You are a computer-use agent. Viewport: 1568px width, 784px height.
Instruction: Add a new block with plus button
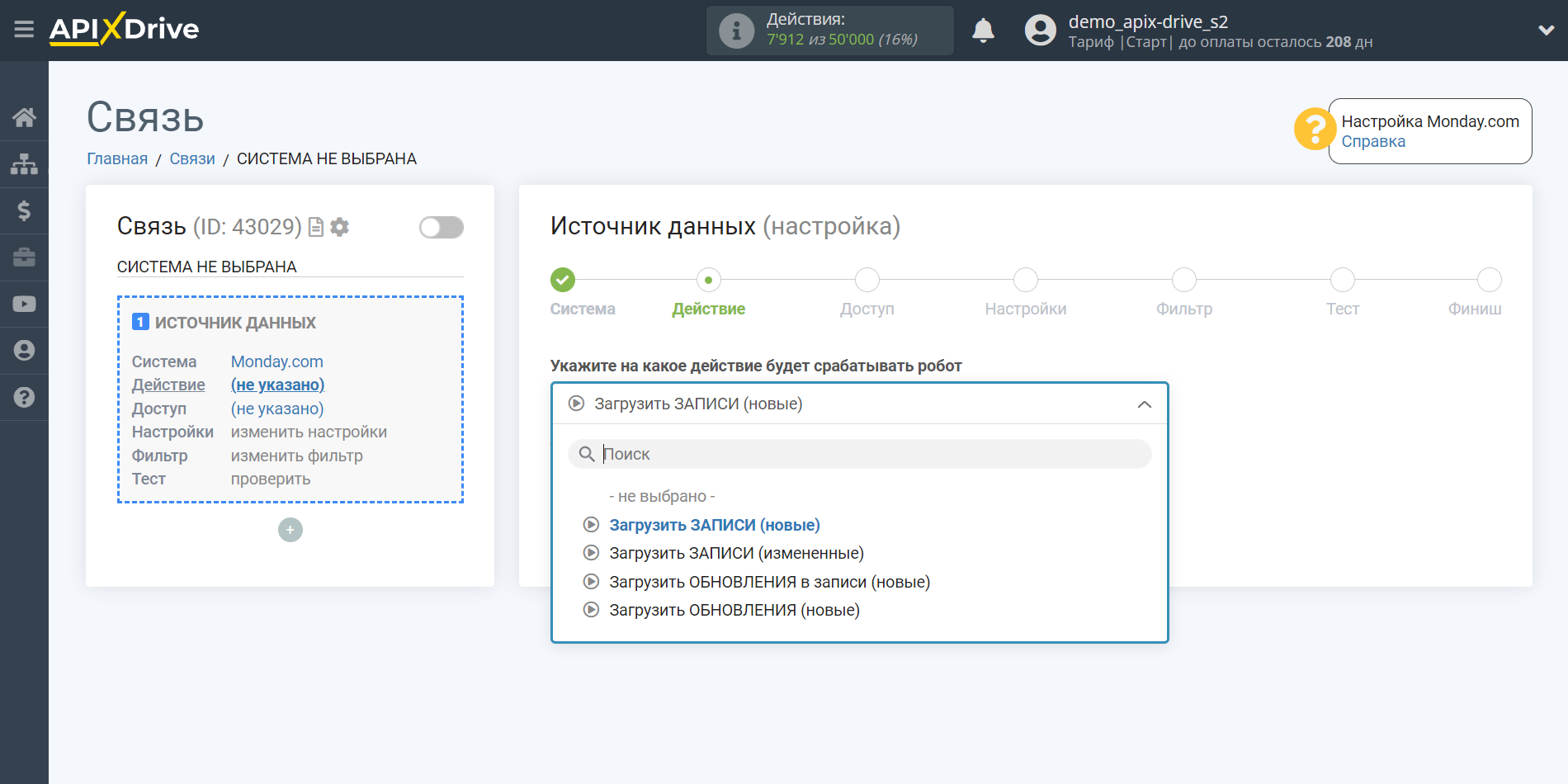point(290,530)
